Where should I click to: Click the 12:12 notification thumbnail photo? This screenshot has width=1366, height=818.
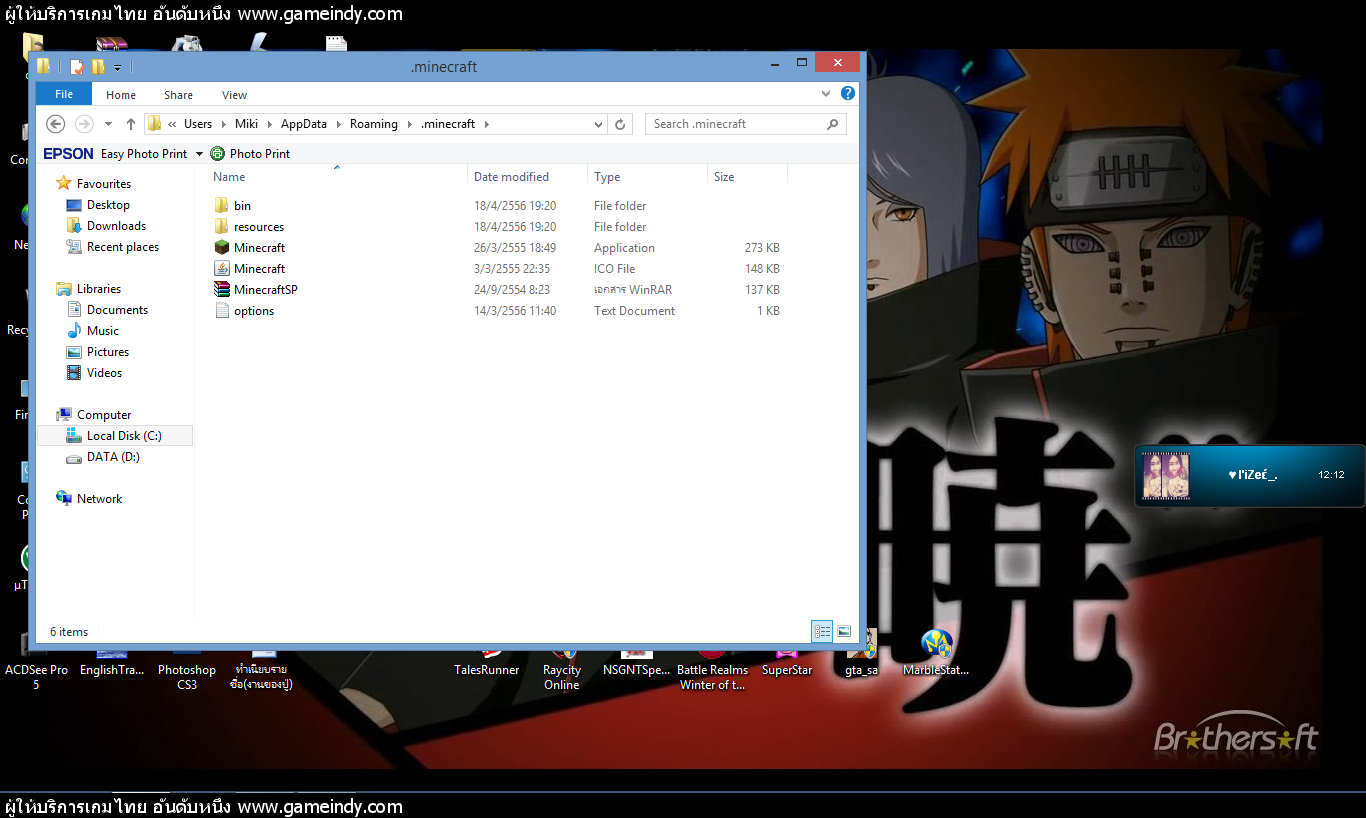[1166, 476]
